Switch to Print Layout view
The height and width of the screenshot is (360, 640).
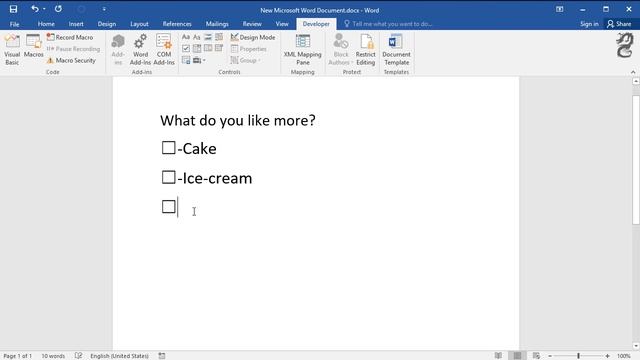[x=517, y=356]
